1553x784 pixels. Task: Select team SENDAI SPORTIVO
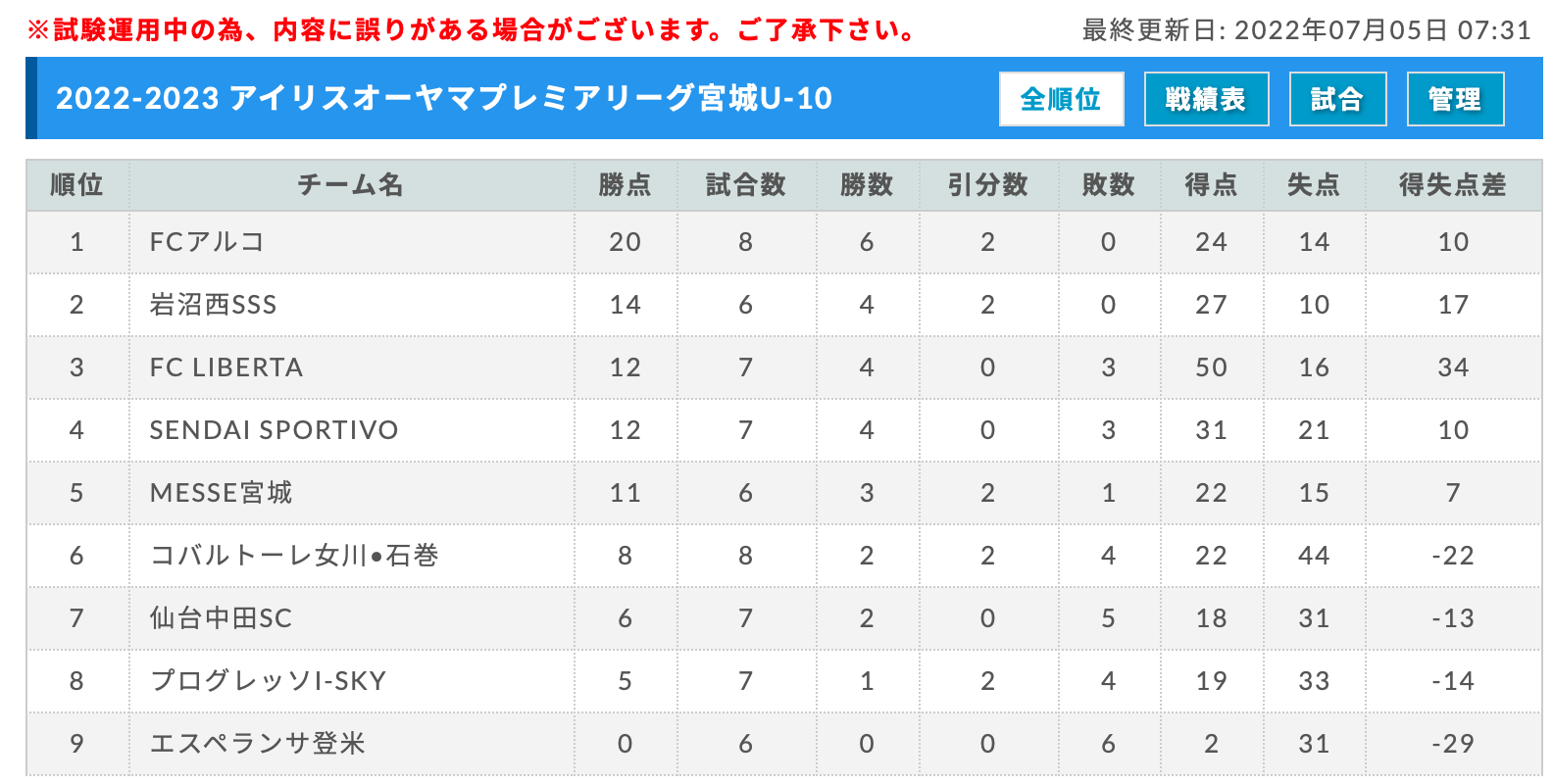tap(274, 430)
